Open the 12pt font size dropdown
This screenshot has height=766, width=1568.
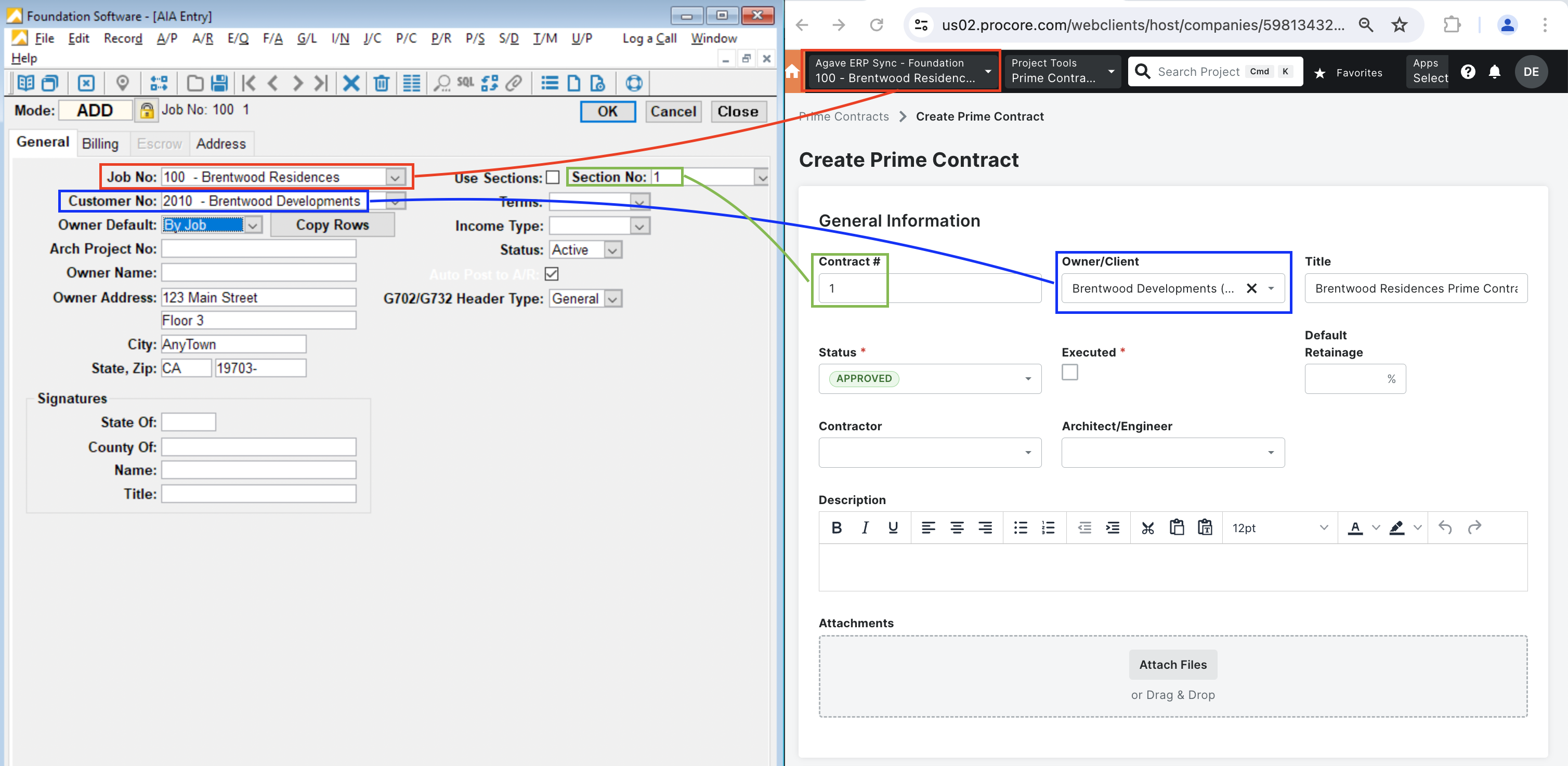pyautogui.click(x=1279, y=527)
